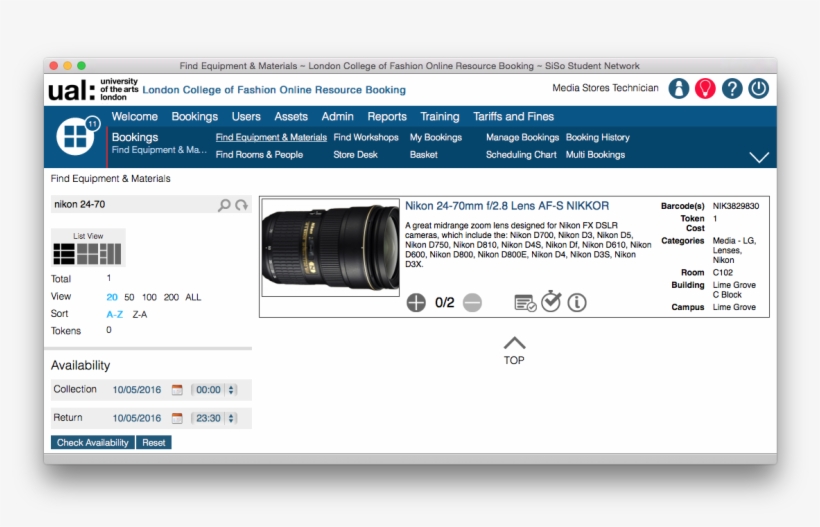Open the Assets menu
Screen dimensions: 820x527
[291, 117]
